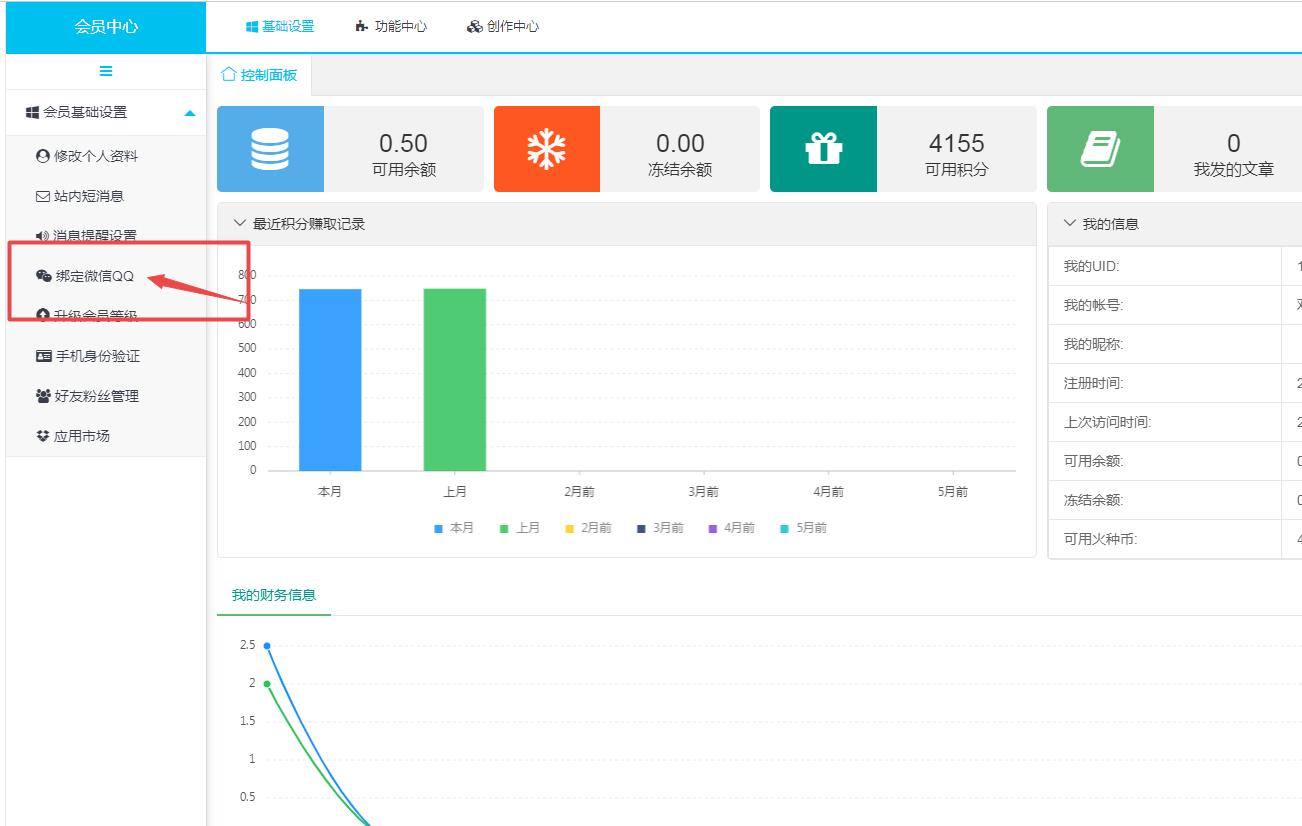Collapse the 我的信息 panel
Image resolution: width=1302 pixels, height=826 pixels.
pyautogui.click(x=1069, y=224)
